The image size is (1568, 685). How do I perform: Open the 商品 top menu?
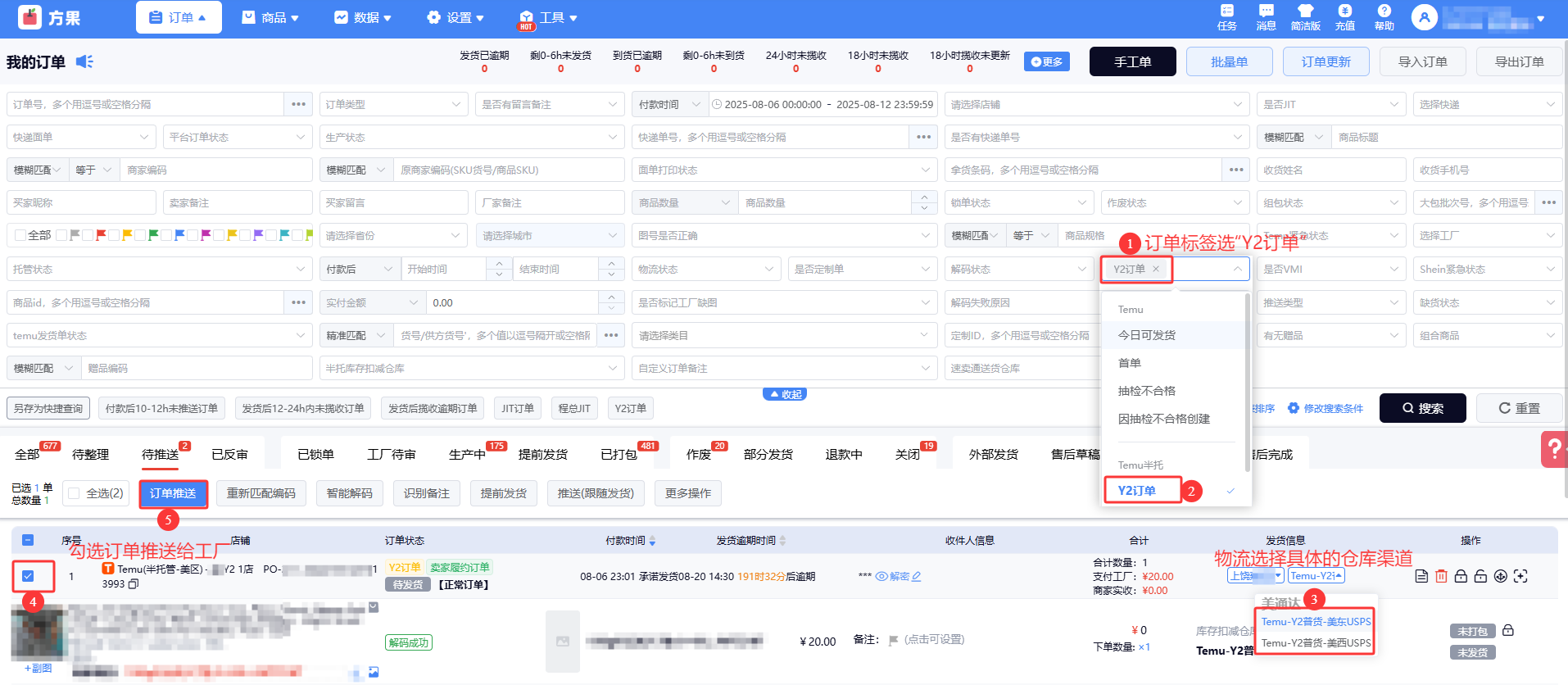pyautogui.click(x=271, y=17)
